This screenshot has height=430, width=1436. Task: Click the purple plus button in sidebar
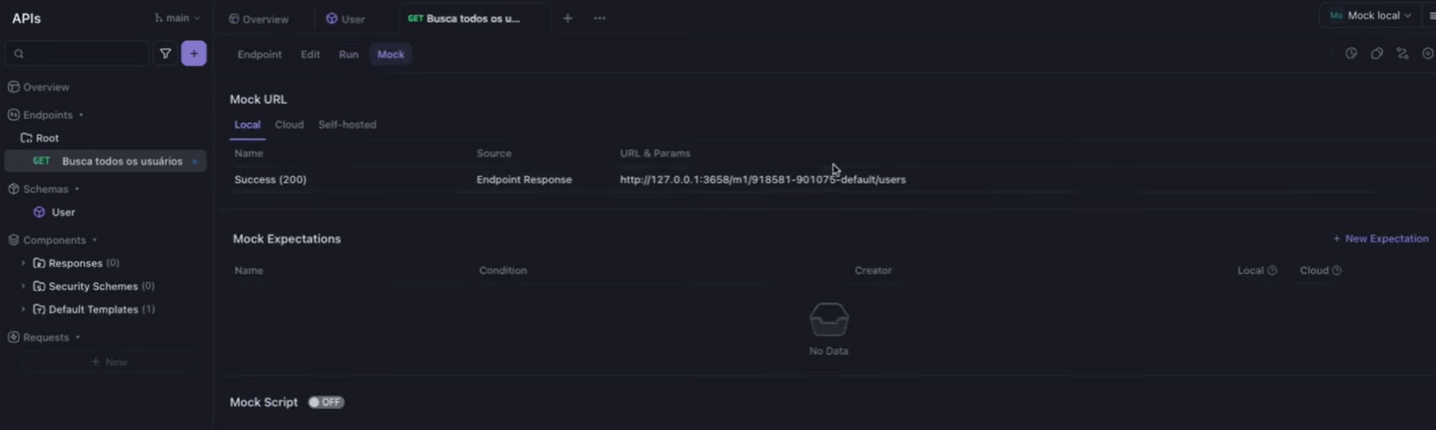coord(193,54)
